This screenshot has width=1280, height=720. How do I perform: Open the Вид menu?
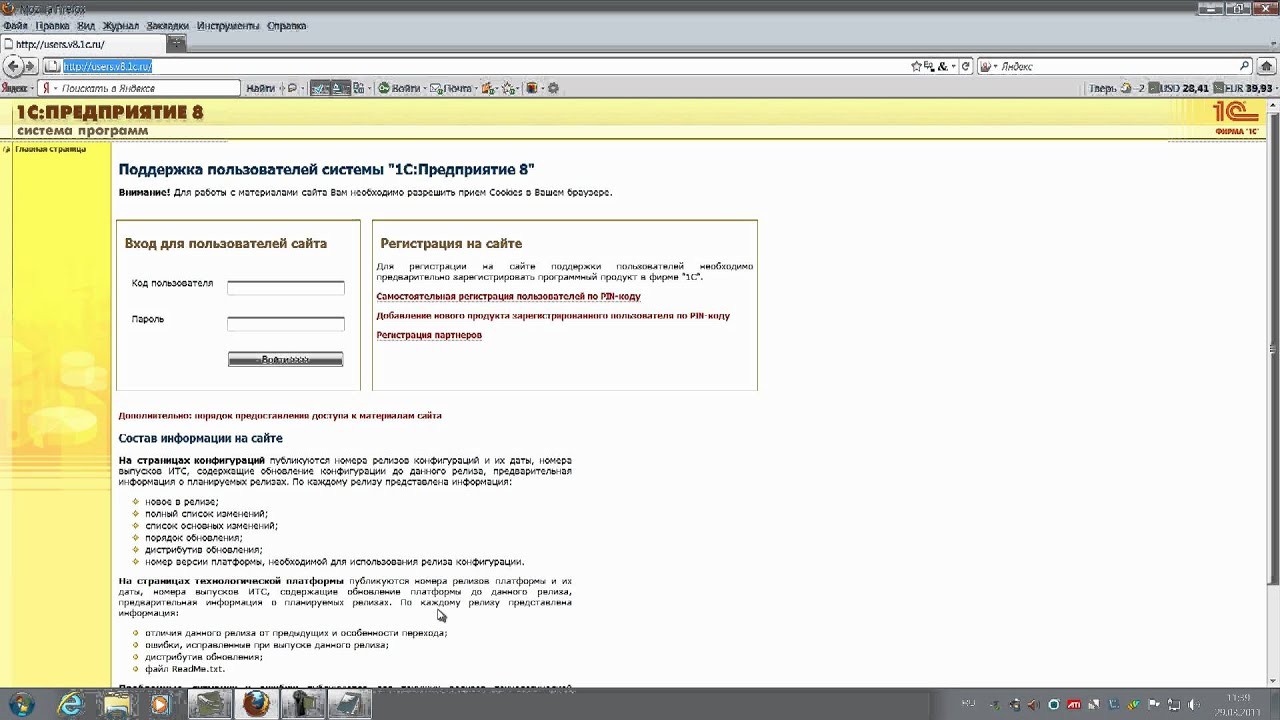[86, 26]
